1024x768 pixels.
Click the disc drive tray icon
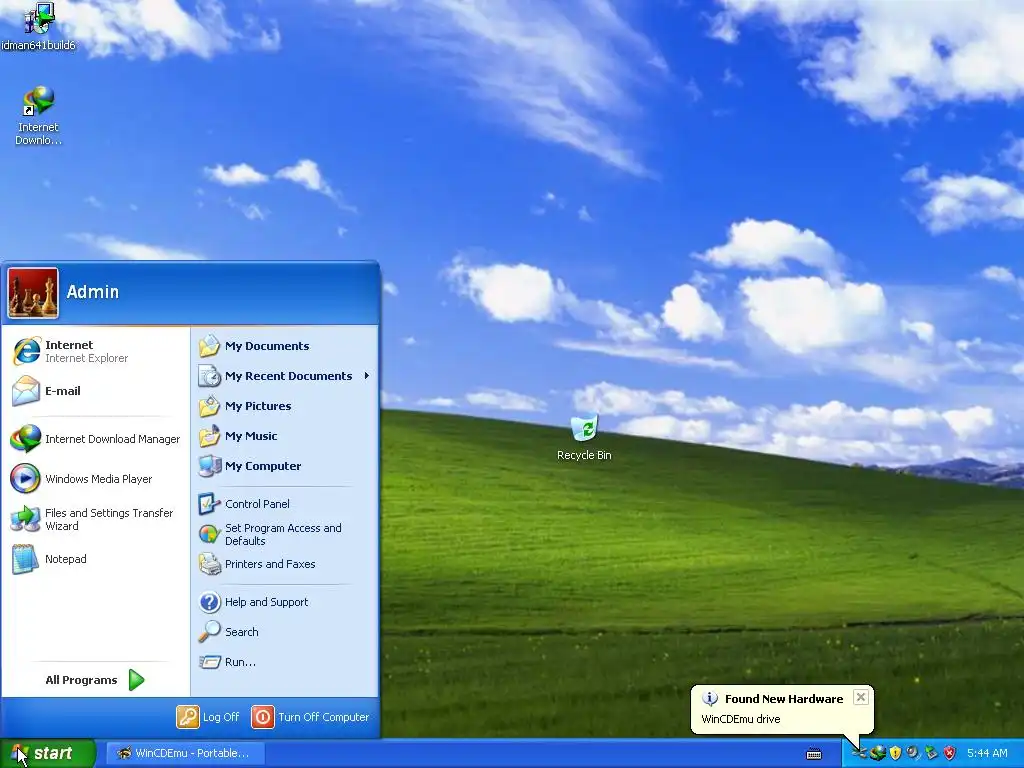click(x=913, y=754)
